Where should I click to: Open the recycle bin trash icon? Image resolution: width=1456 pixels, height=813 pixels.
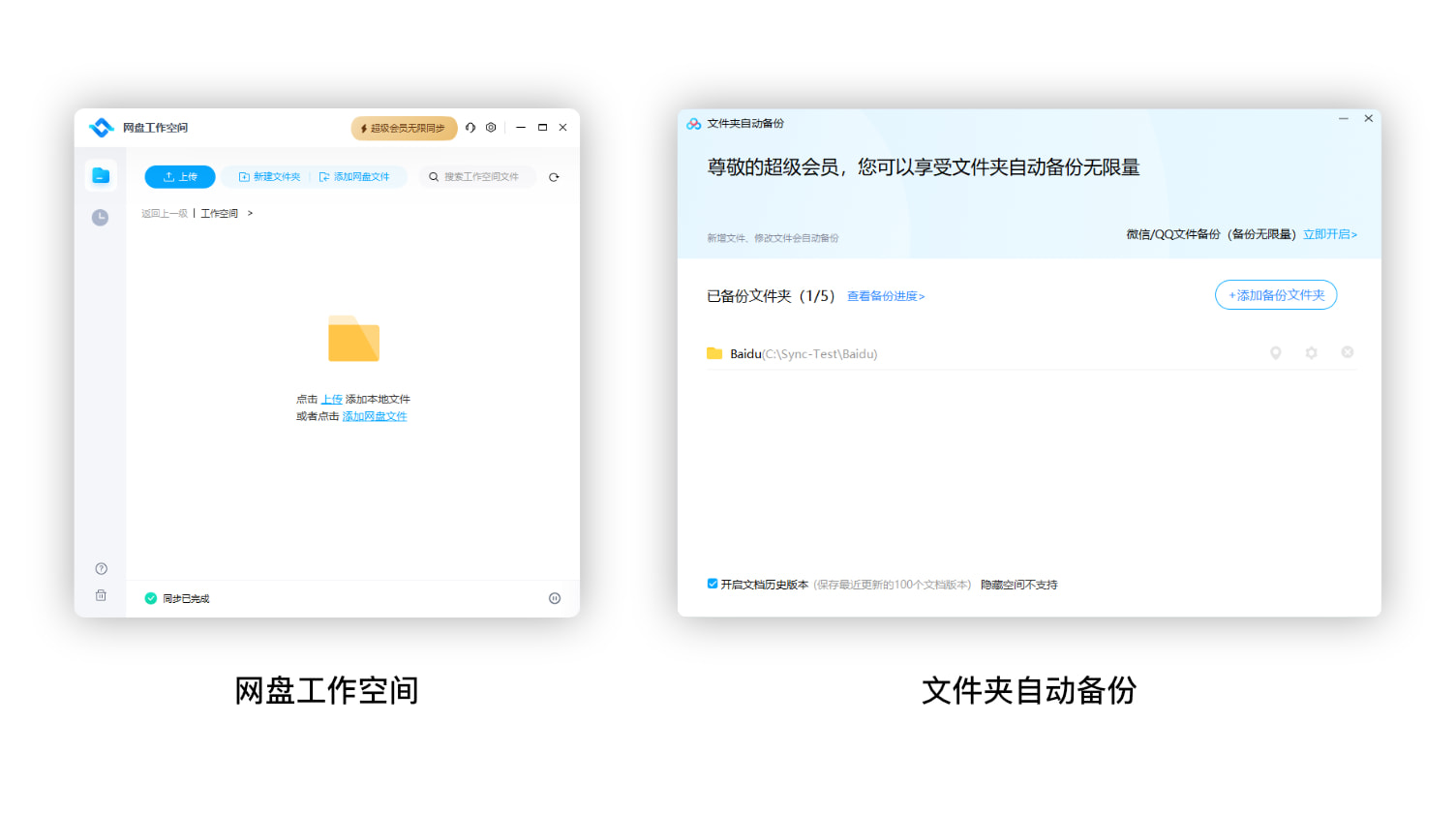pos(100,595)
